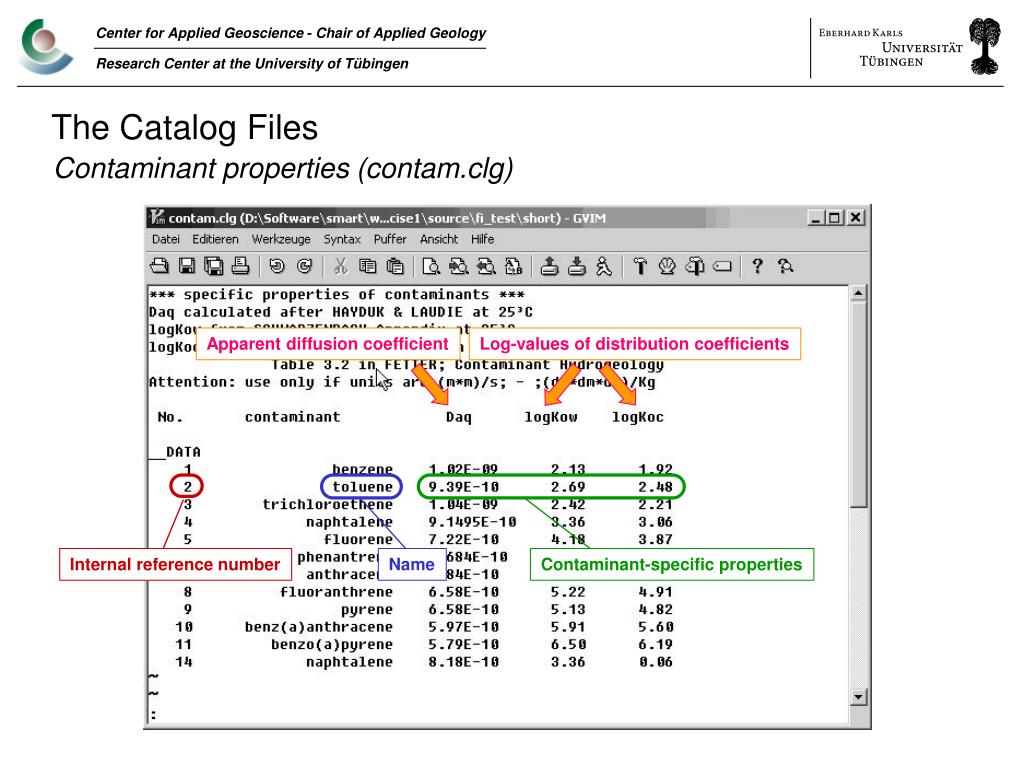Click the GVIM title bar text
Screen dimensions: 1024x768
pos(387,218)
